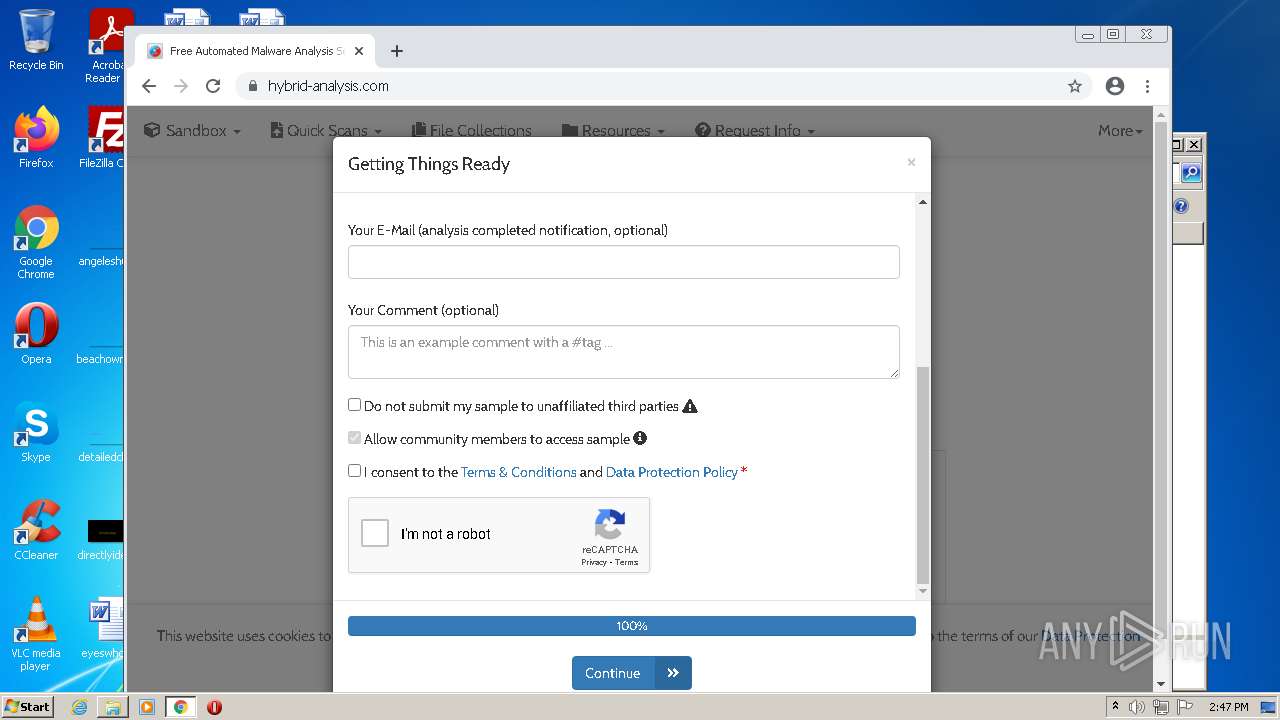Open the Recycle Bin desktop icon
This screenshot has width=1280, height=720.
point(36,40)
